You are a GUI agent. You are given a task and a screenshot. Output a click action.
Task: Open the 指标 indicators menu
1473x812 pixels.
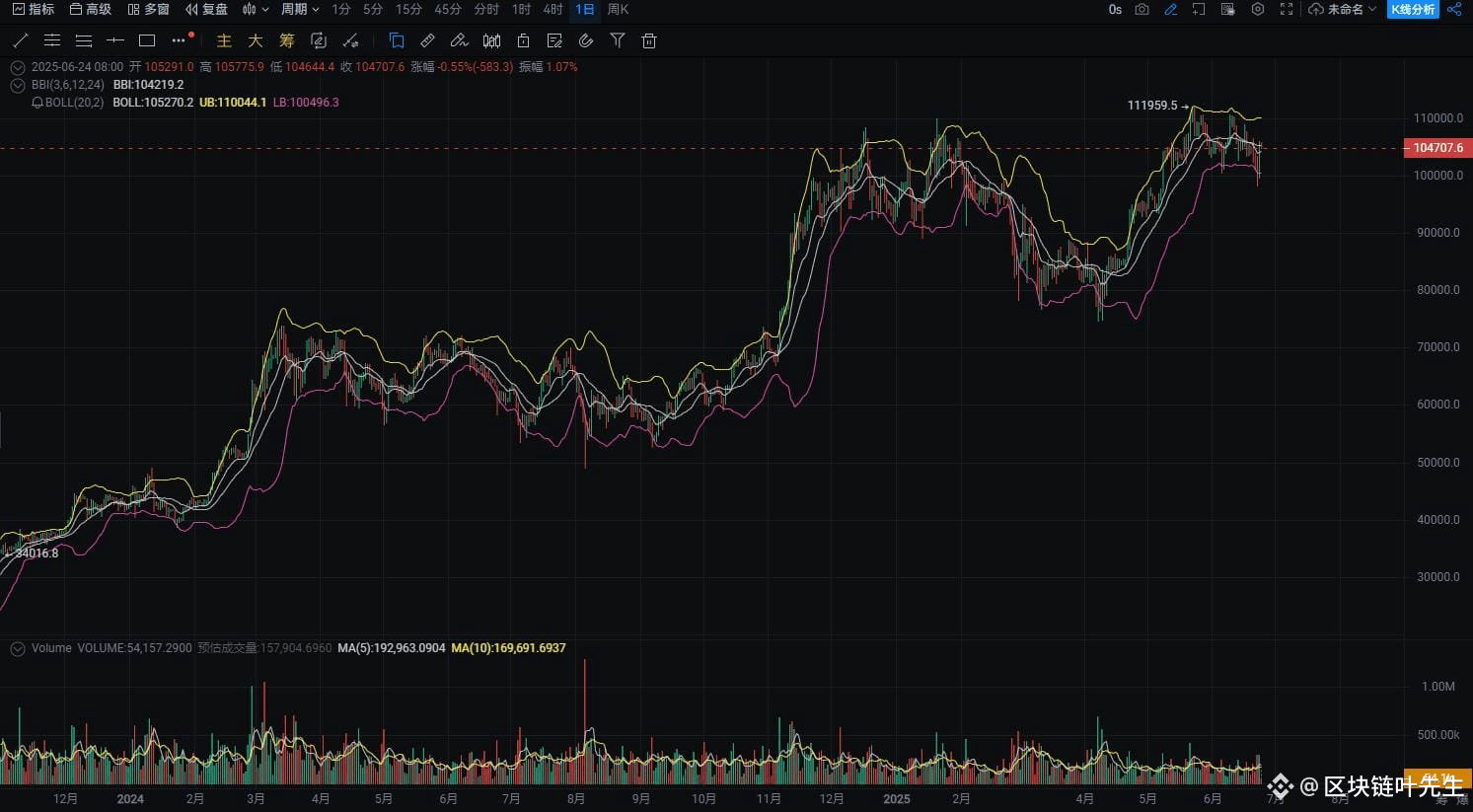[x=34, y=9]
